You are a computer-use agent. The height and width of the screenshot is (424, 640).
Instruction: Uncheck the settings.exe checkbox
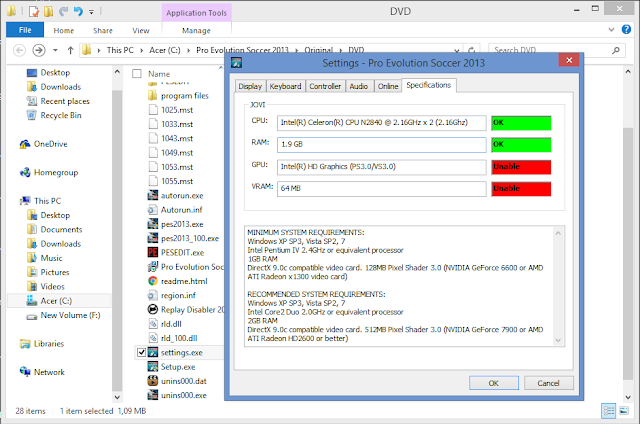tap(142, 352)
